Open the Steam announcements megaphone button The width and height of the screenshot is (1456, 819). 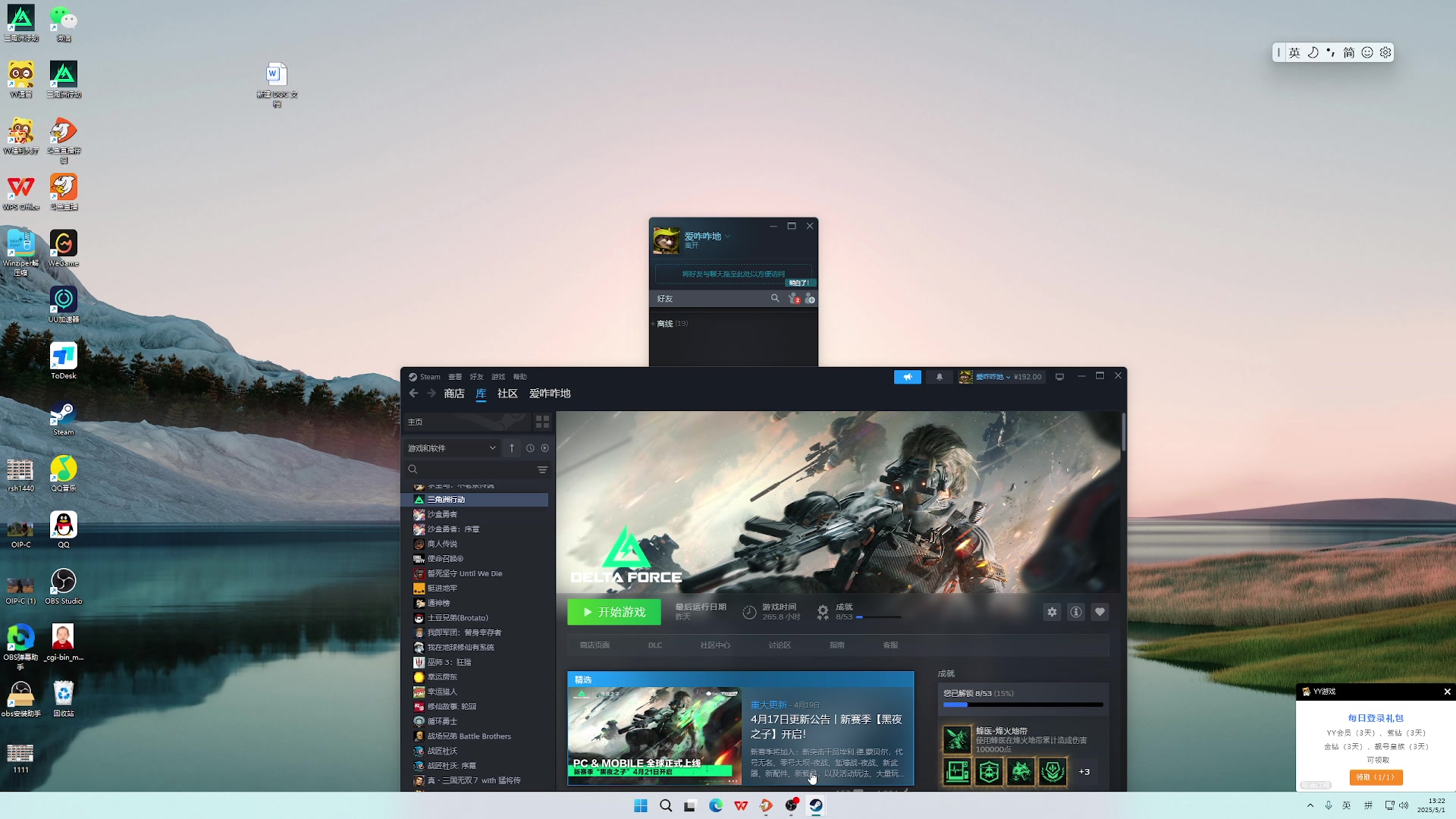pos(908,377)
